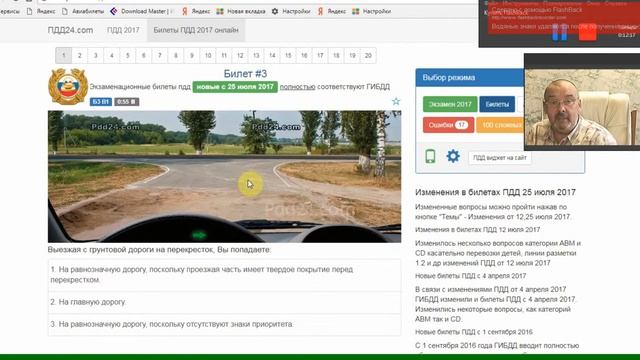Go to question 15
The height and width of the screenshot is (360, 640).
click(x=288, y=56)
